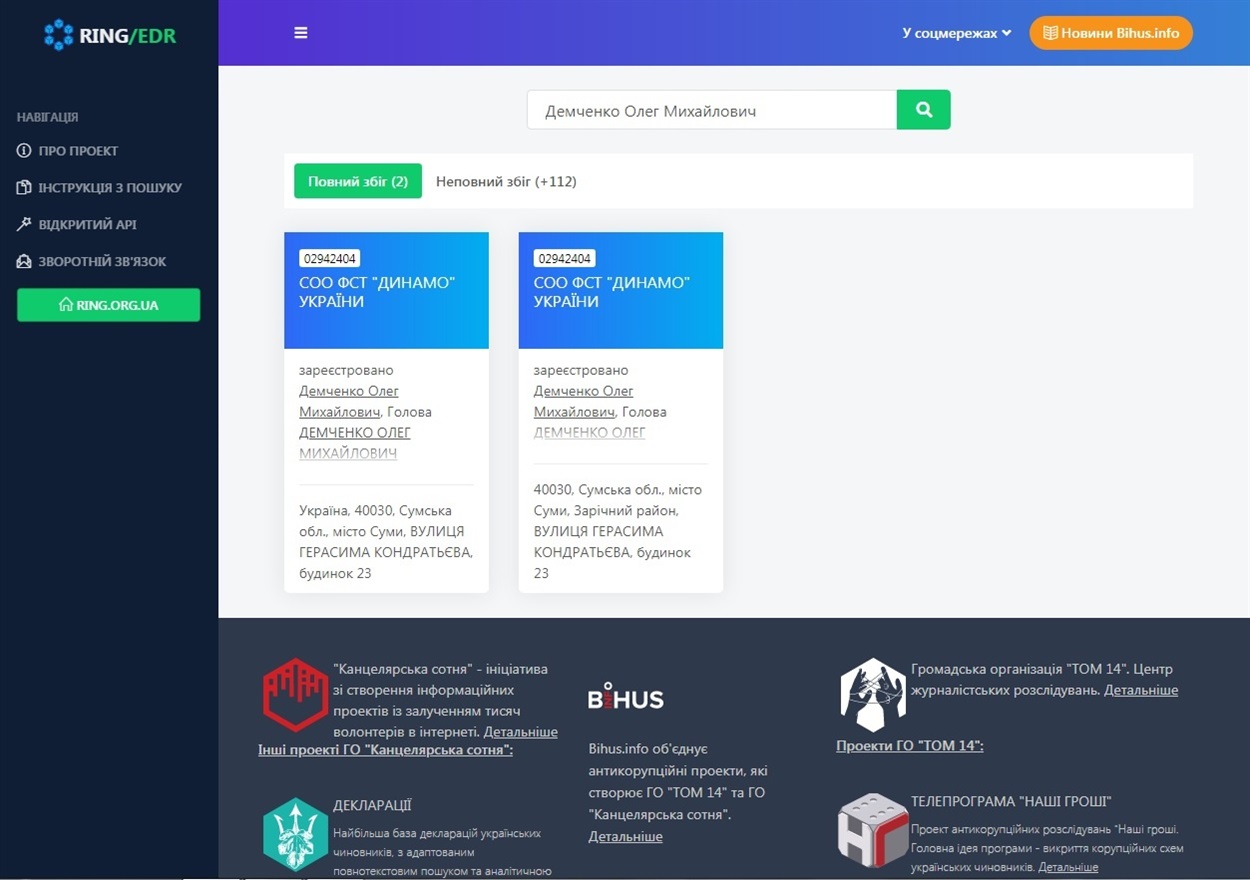This screenshot has height=880, width=1250.
Task: Open Інструкція з пошуку navigation item
Action: point(99,188)
